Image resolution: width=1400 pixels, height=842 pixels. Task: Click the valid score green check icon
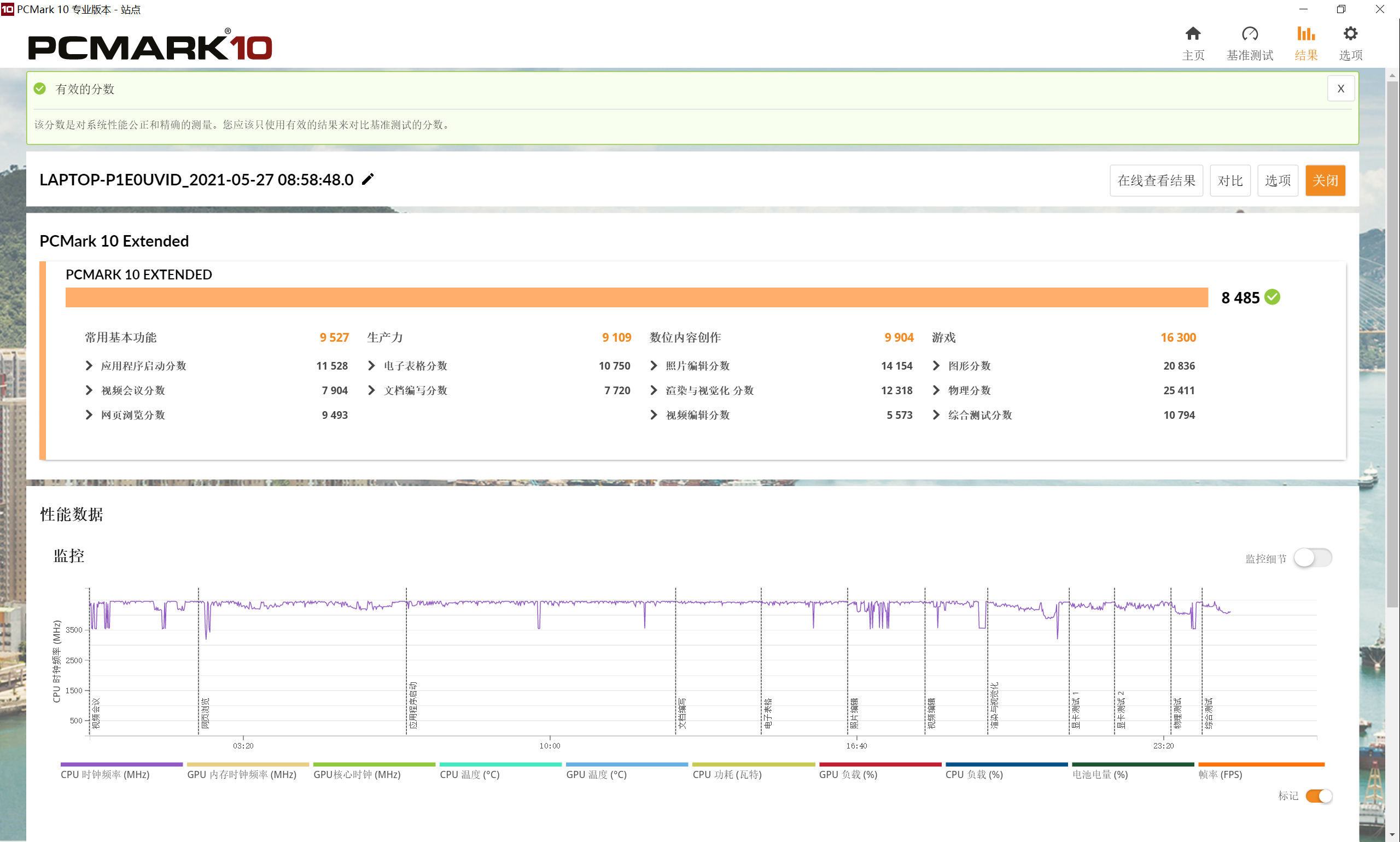click(40, 89)
